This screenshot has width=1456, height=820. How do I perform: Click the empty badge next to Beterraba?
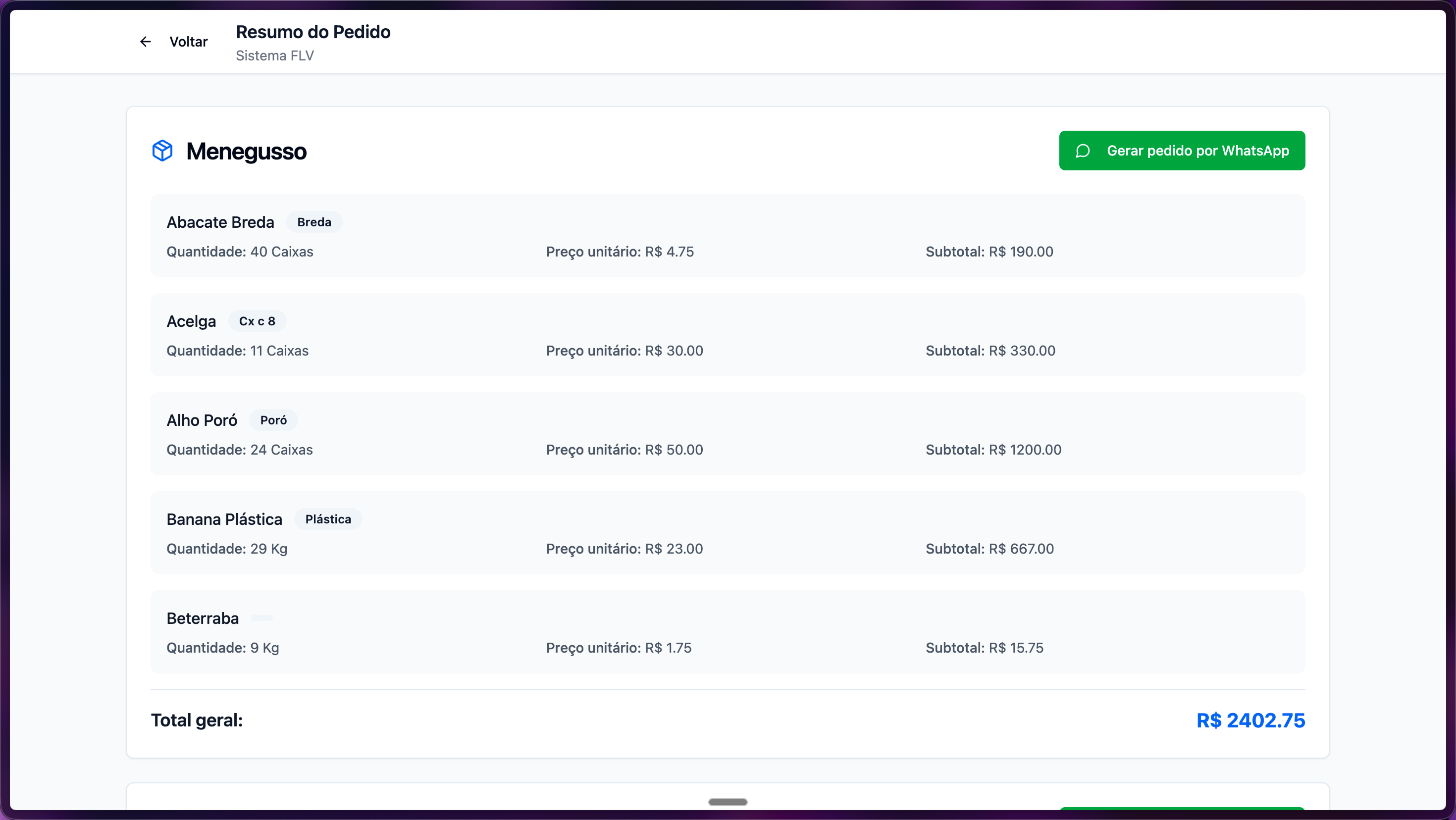pyautogui.click(x=261, y=617)
